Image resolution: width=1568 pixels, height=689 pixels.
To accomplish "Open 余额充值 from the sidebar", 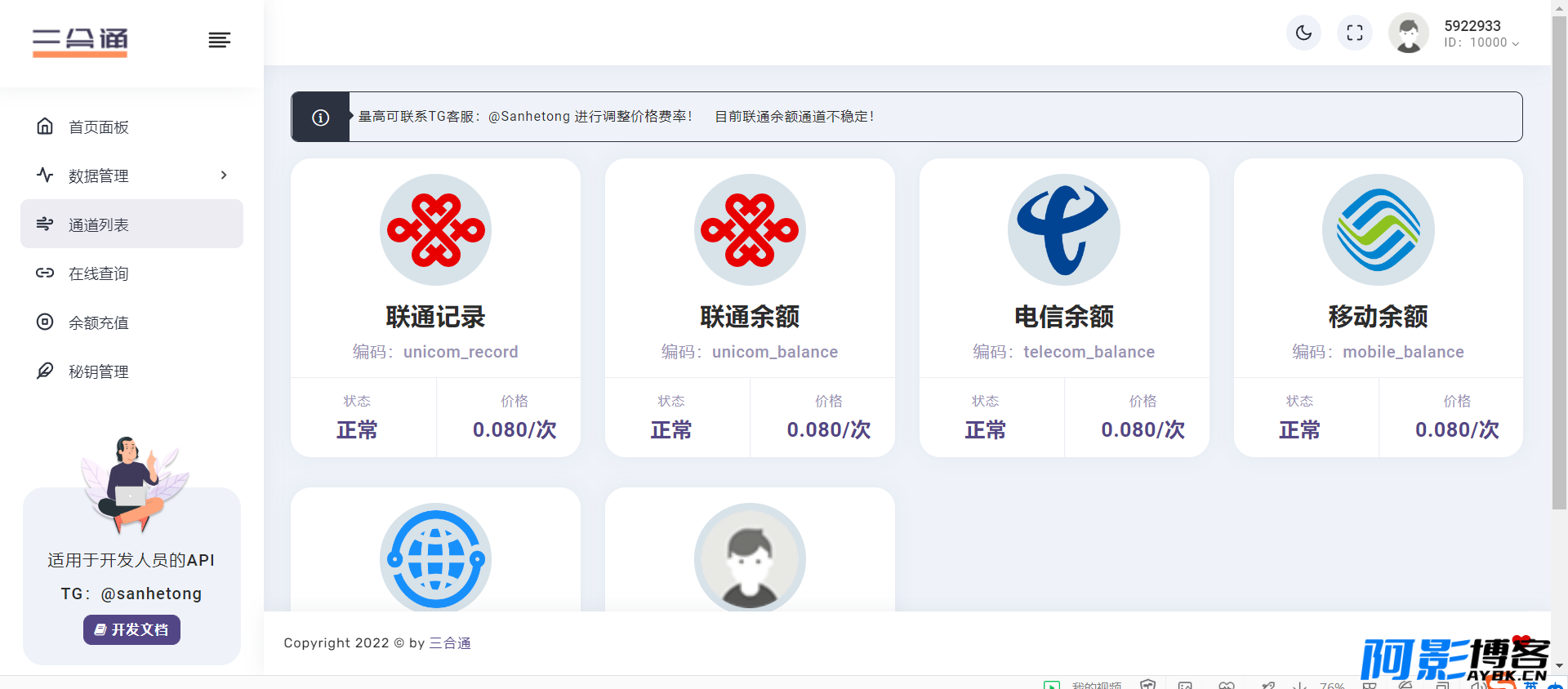I will click(99, 322).
